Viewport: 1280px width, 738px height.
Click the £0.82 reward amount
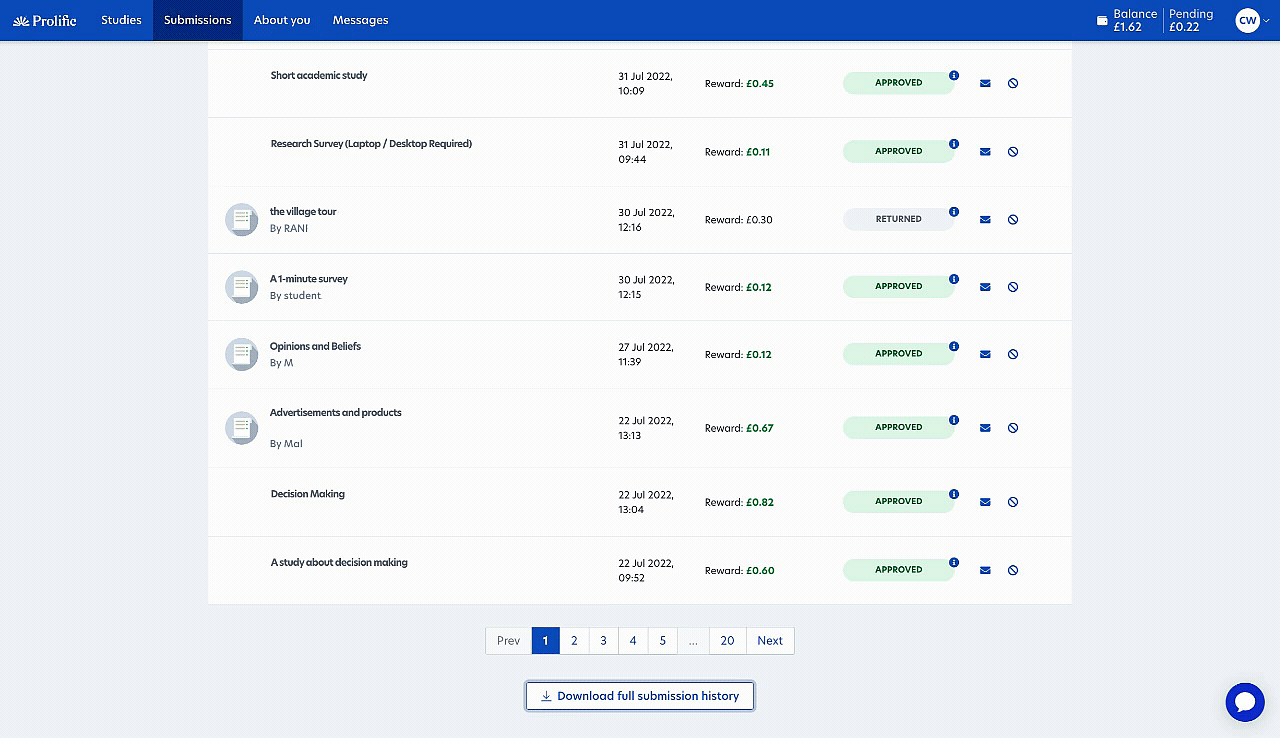(x=760, y=502)
